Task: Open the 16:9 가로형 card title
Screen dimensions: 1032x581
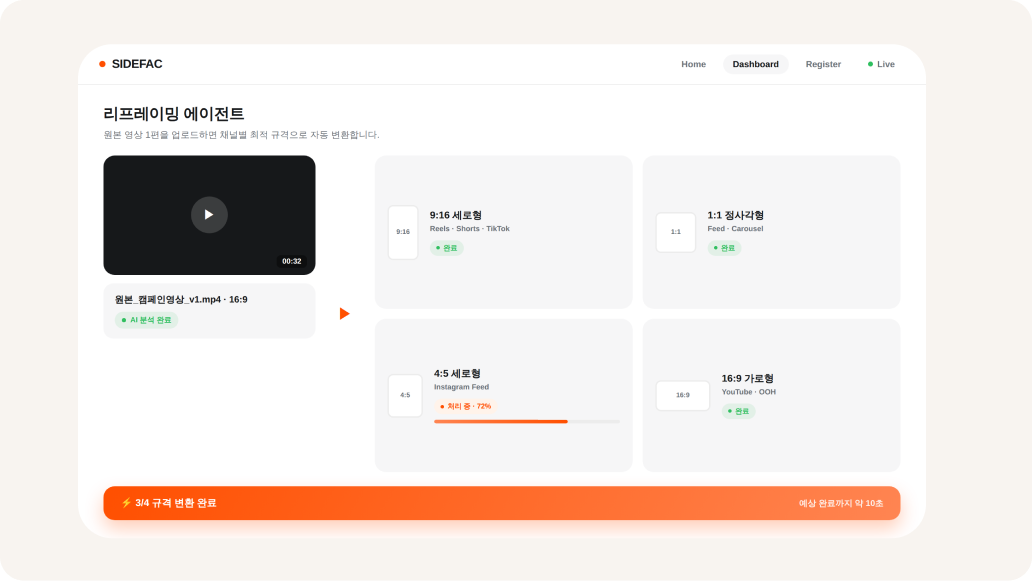Action: click(x=748, y=378)
